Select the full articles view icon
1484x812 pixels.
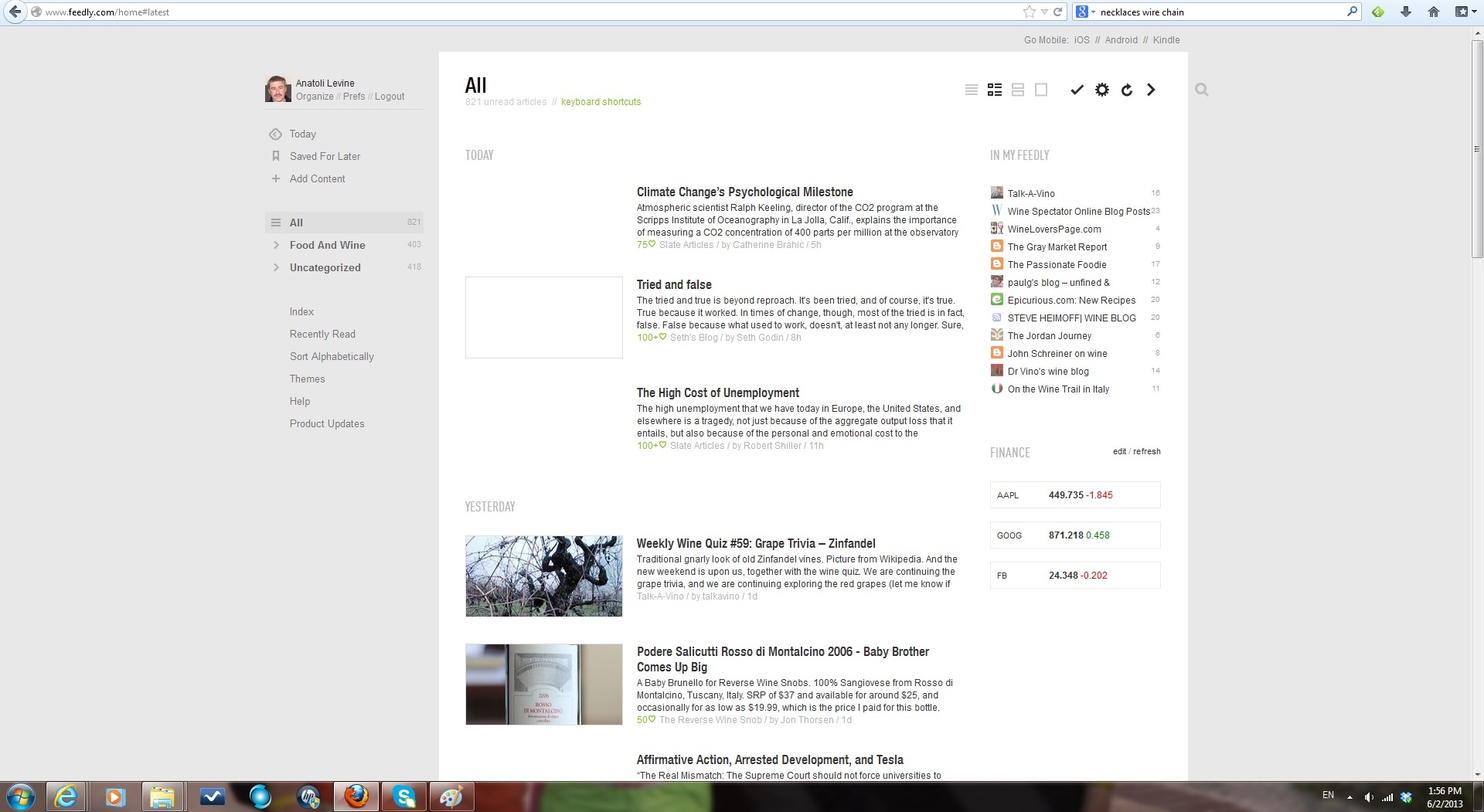coord(1041,90)
